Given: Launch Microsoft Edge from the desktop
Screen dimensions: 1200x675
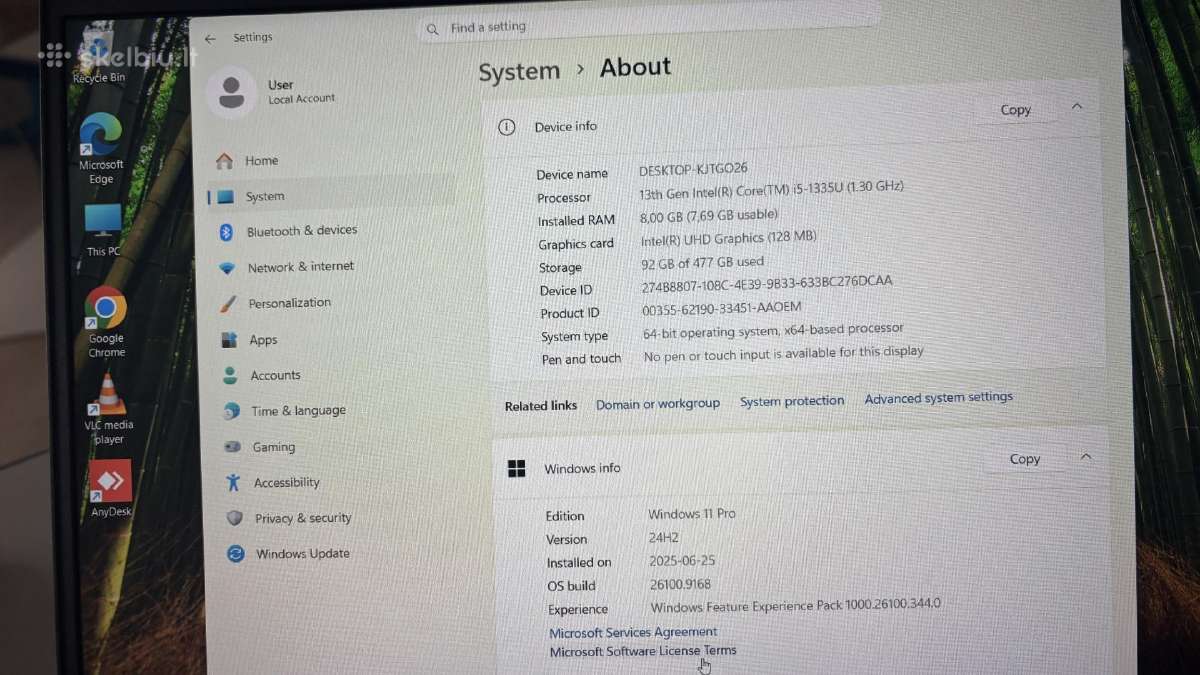Looking at the screenshot, I should 101,149.
